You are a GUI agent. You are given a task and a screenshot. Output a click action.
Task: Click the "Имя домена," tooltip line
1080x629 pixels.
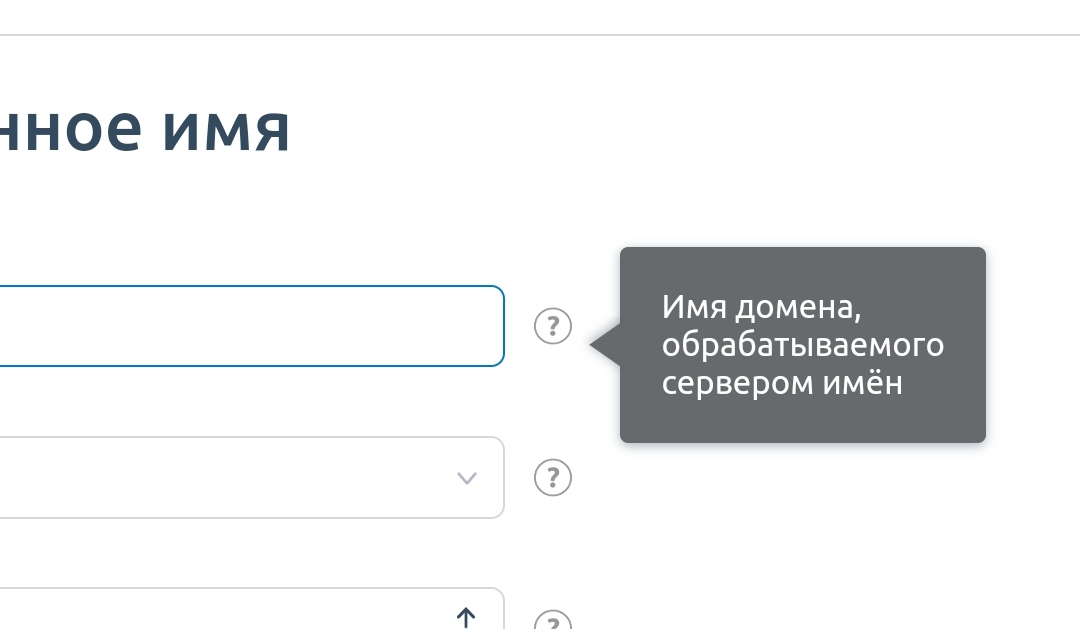(x=761, y=307)
